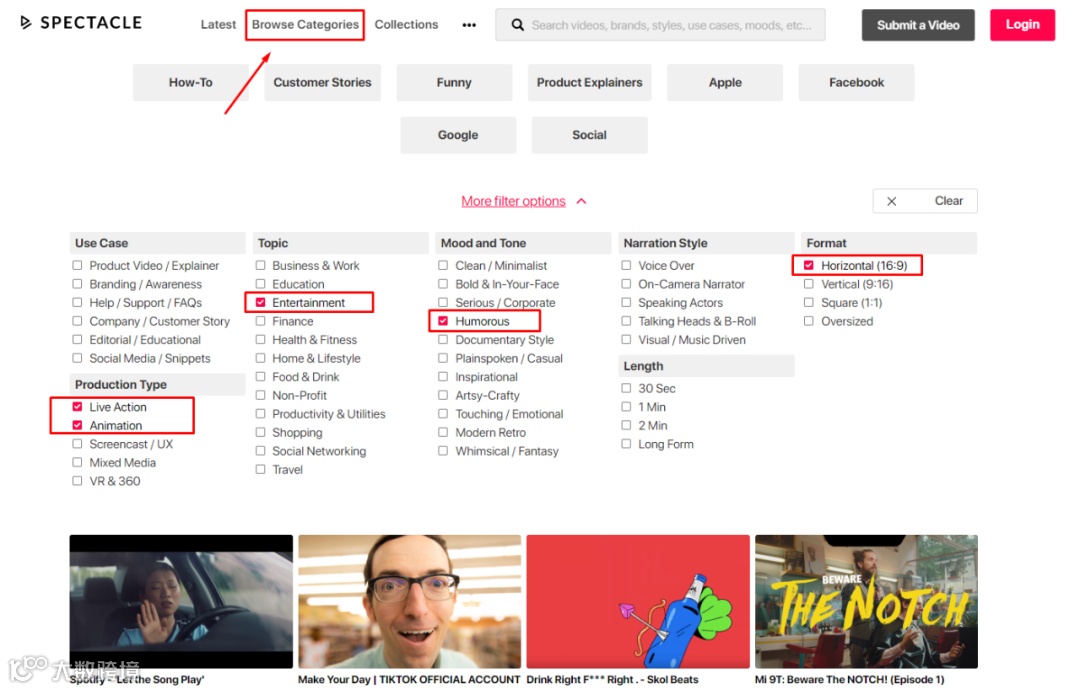Viewport: 1080px width, 690px height.
Task: Check VR & 360 option
Action: [77, 481]
